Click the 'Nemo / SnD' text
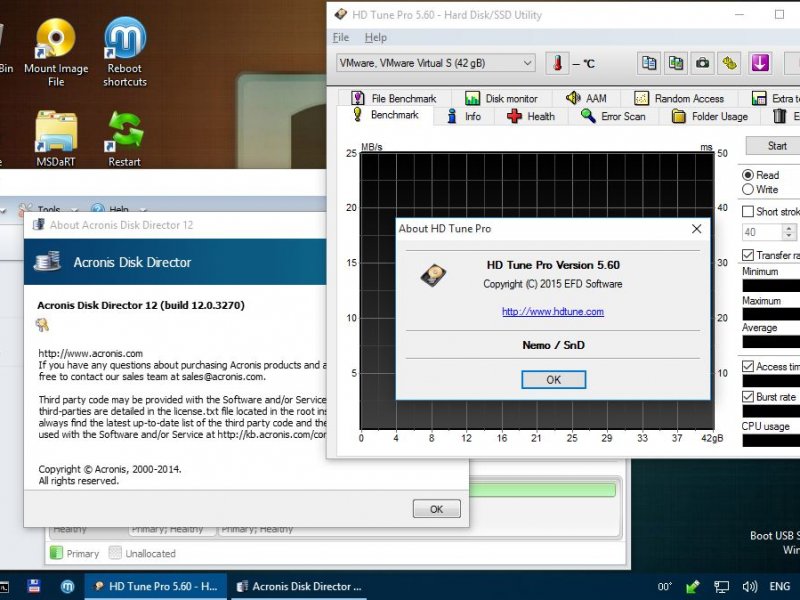 [554, 345]
